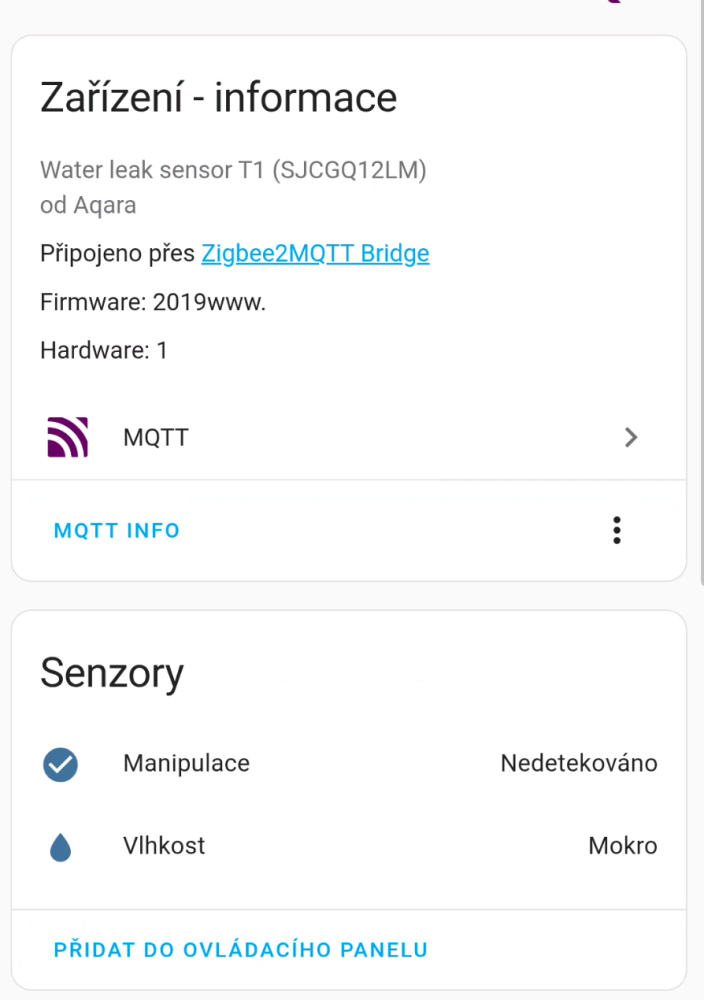Click MQTT INFO
Image resolution: width=704 pixels, height=1000 pixels.
coord(116,530)
